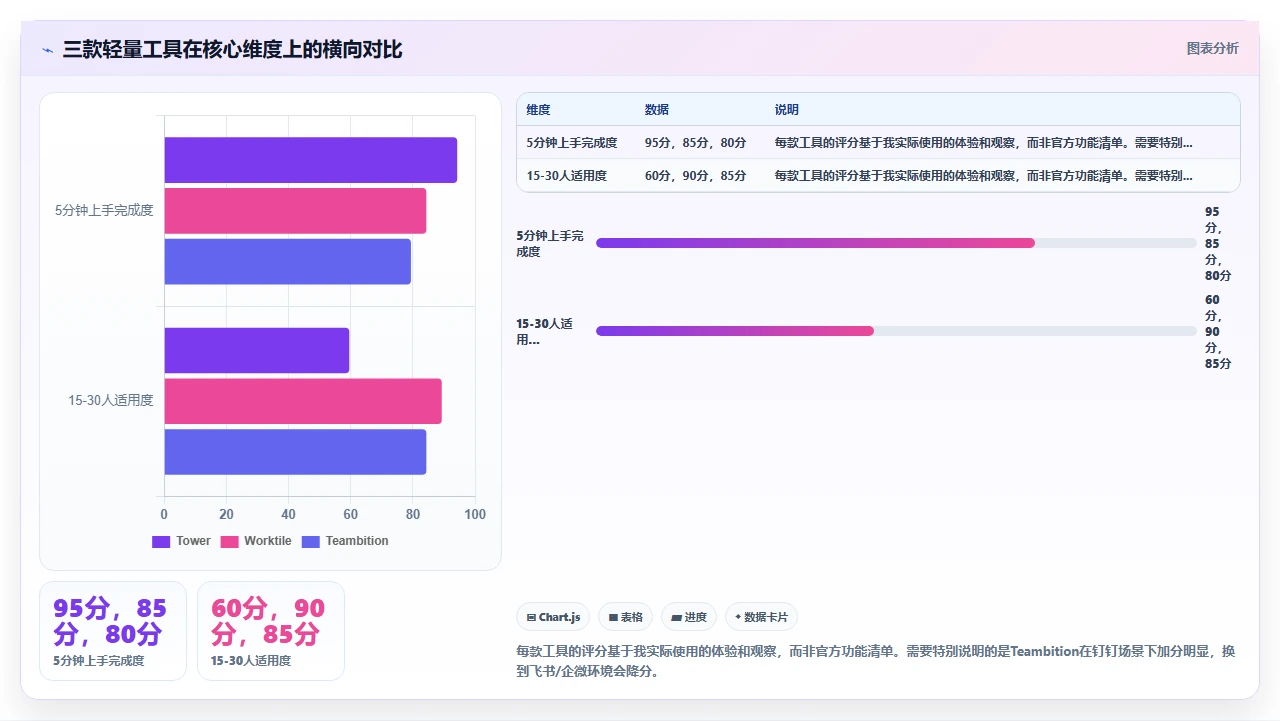
Task: Click the 5分钟上手完成度 progress bar
Action: tap(896, 243)
